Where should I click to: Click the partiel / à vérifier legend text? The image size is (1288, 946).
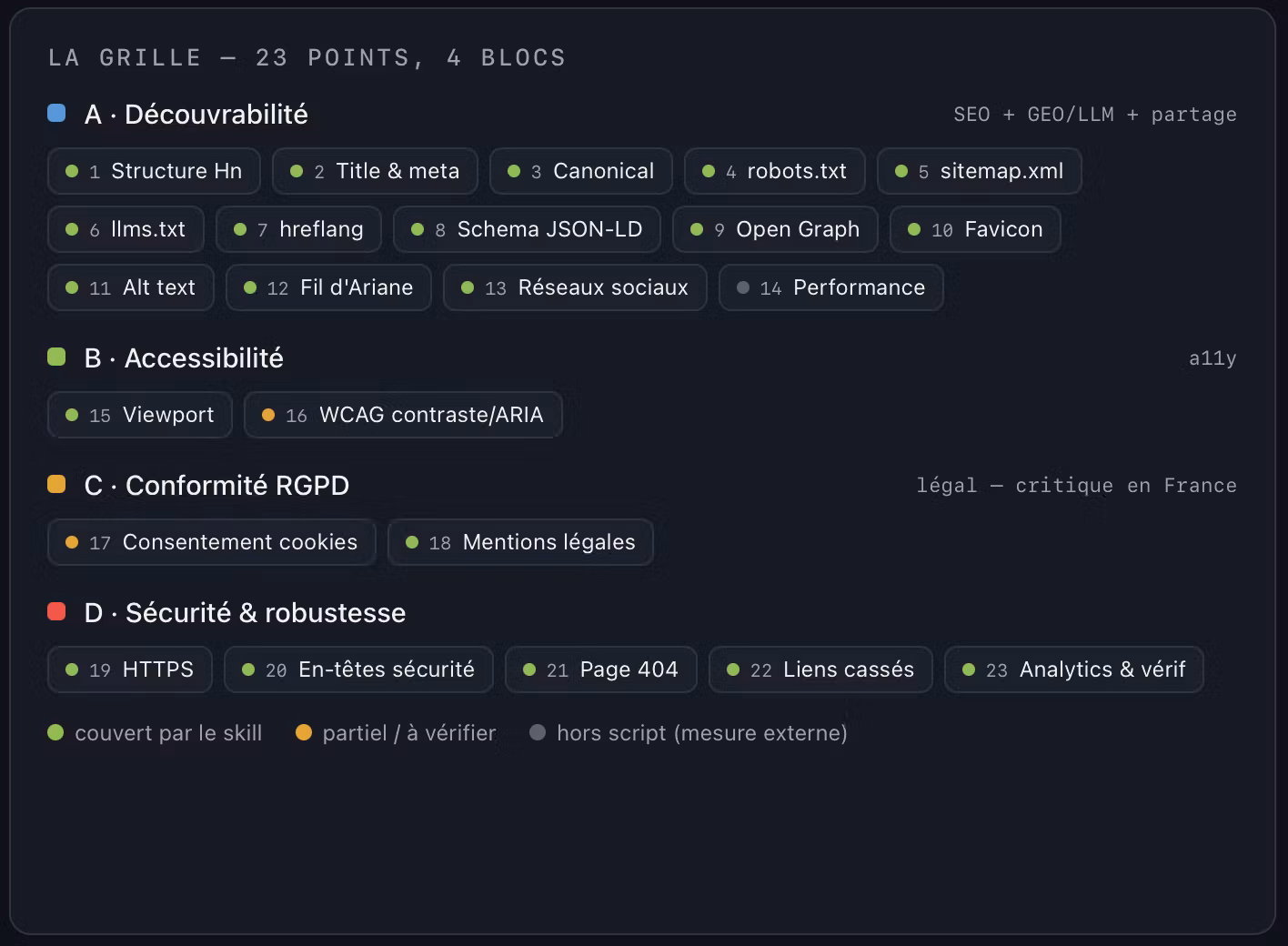click(409, 733)
